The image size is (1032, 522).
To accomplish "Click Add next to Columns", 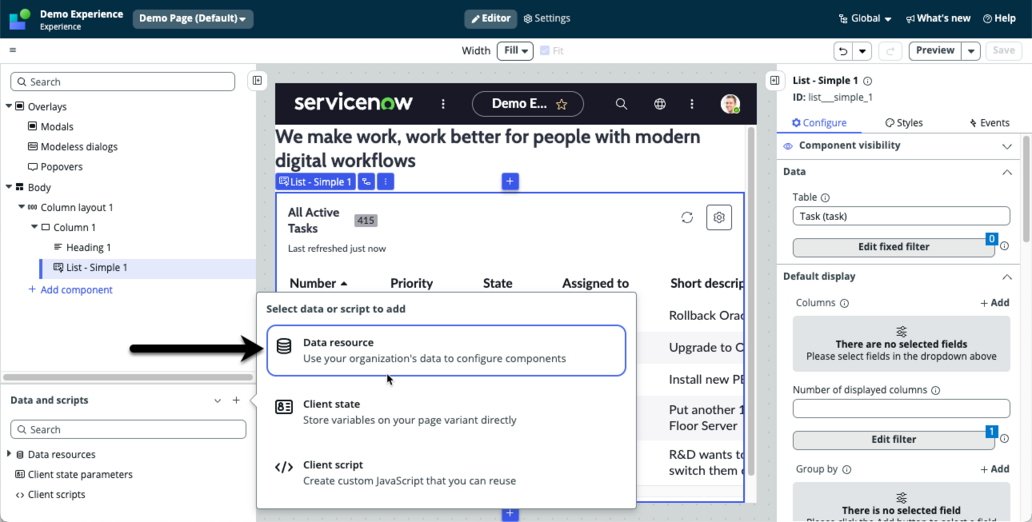I will [x=994, y=303].
